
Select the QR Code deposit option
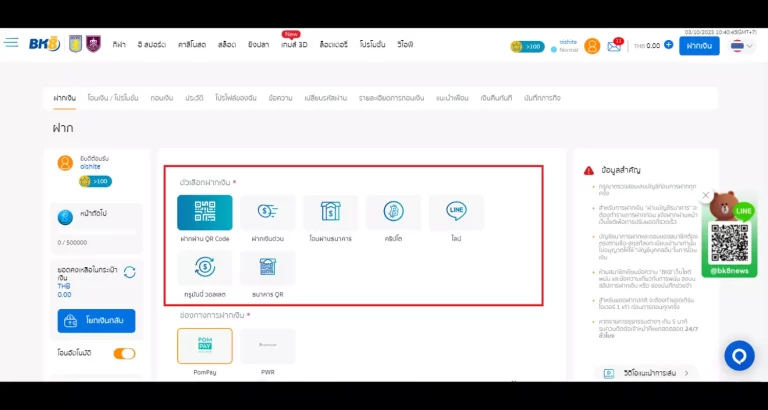[204, 212]
